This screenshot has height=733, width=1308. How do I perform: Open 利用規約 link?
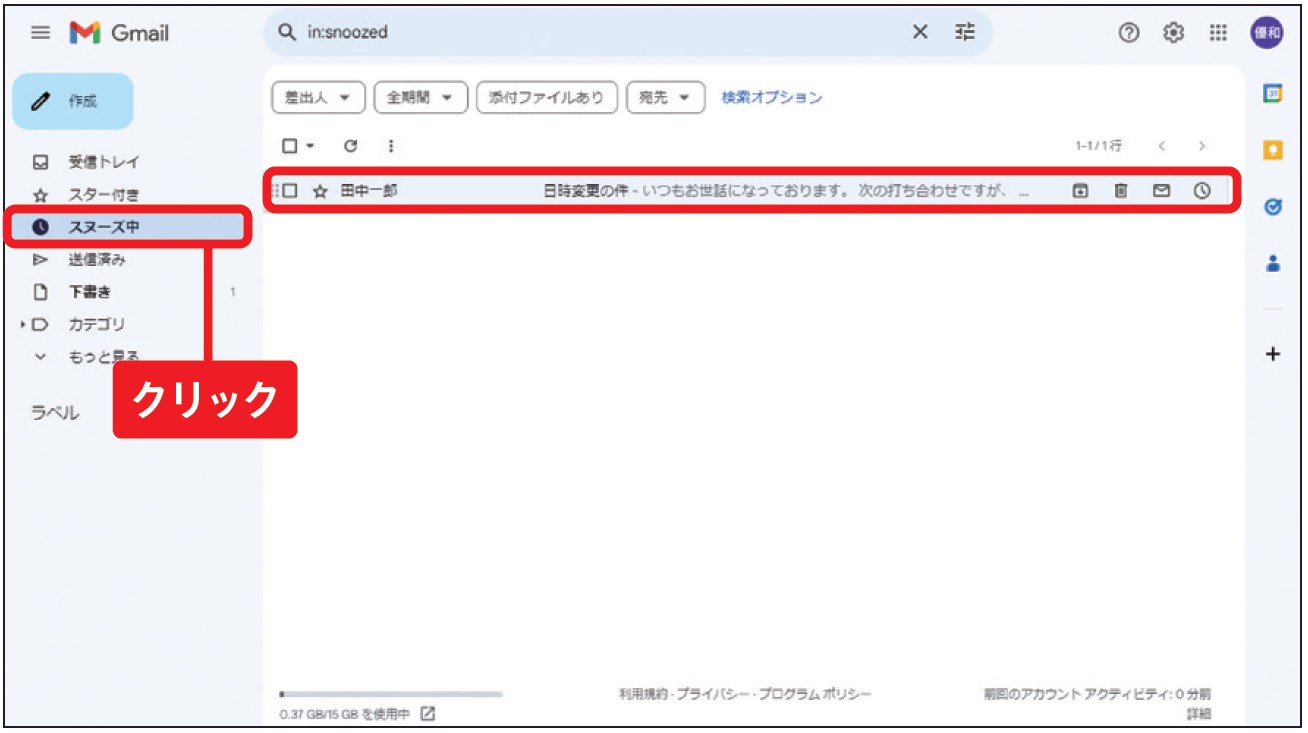coord(643,693)
